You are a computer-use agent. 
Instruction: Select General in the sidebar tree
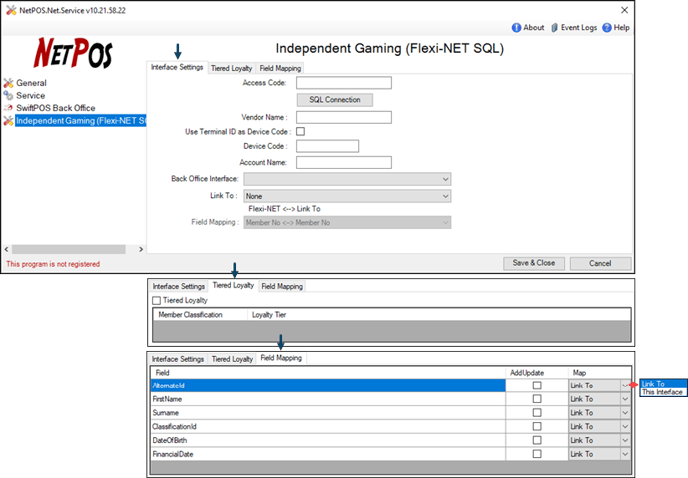click(31, 83)
